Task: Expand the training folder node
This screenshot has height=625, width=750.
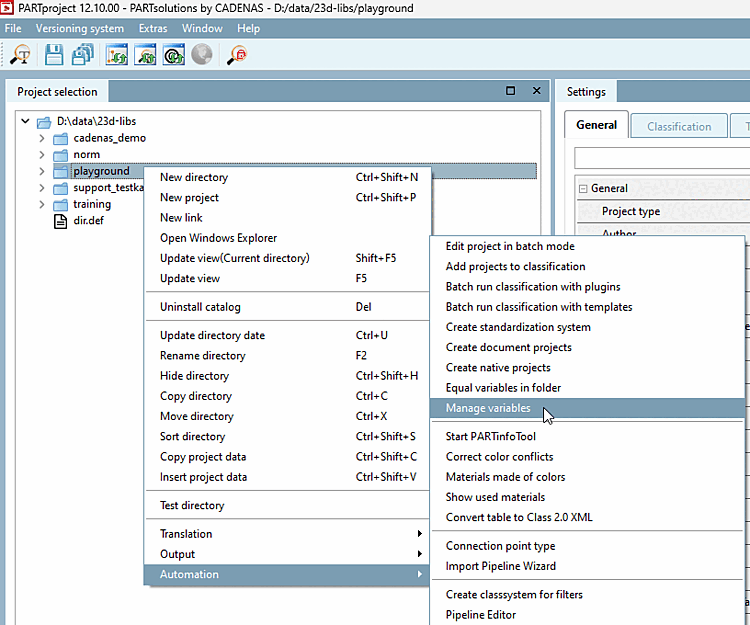Action: pos(42,204)
